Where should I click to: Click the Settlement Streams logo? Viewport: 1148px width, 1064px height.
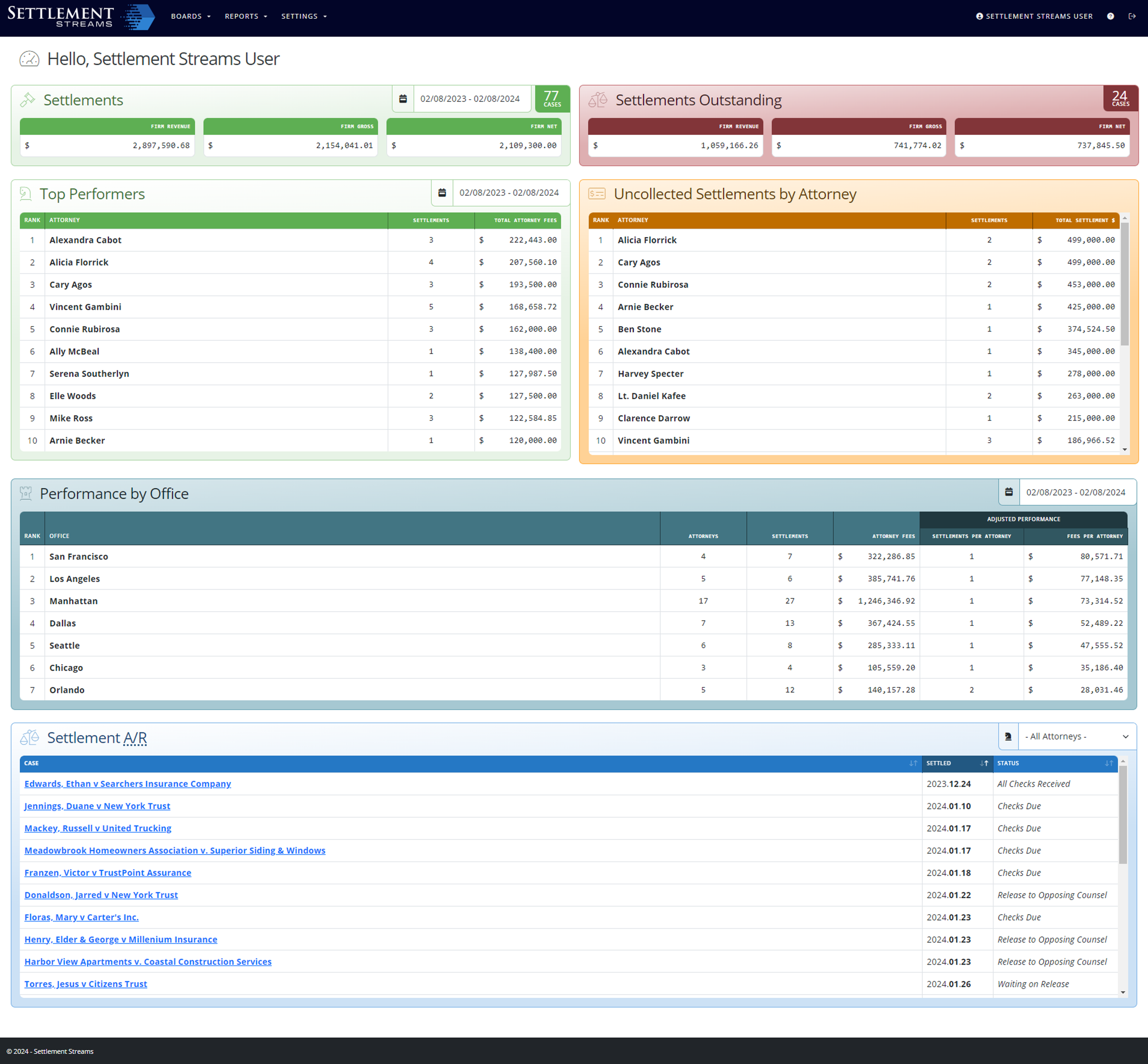[x=81, y=17]
